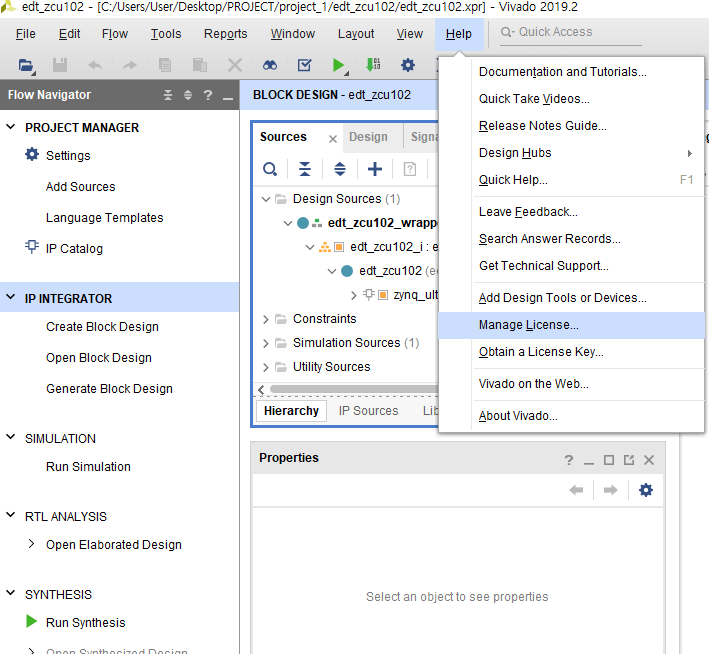This screenshot has width=709, height=654.
Task: Collapse the IP INTEGRATOR section
Action: click(11, 298)
